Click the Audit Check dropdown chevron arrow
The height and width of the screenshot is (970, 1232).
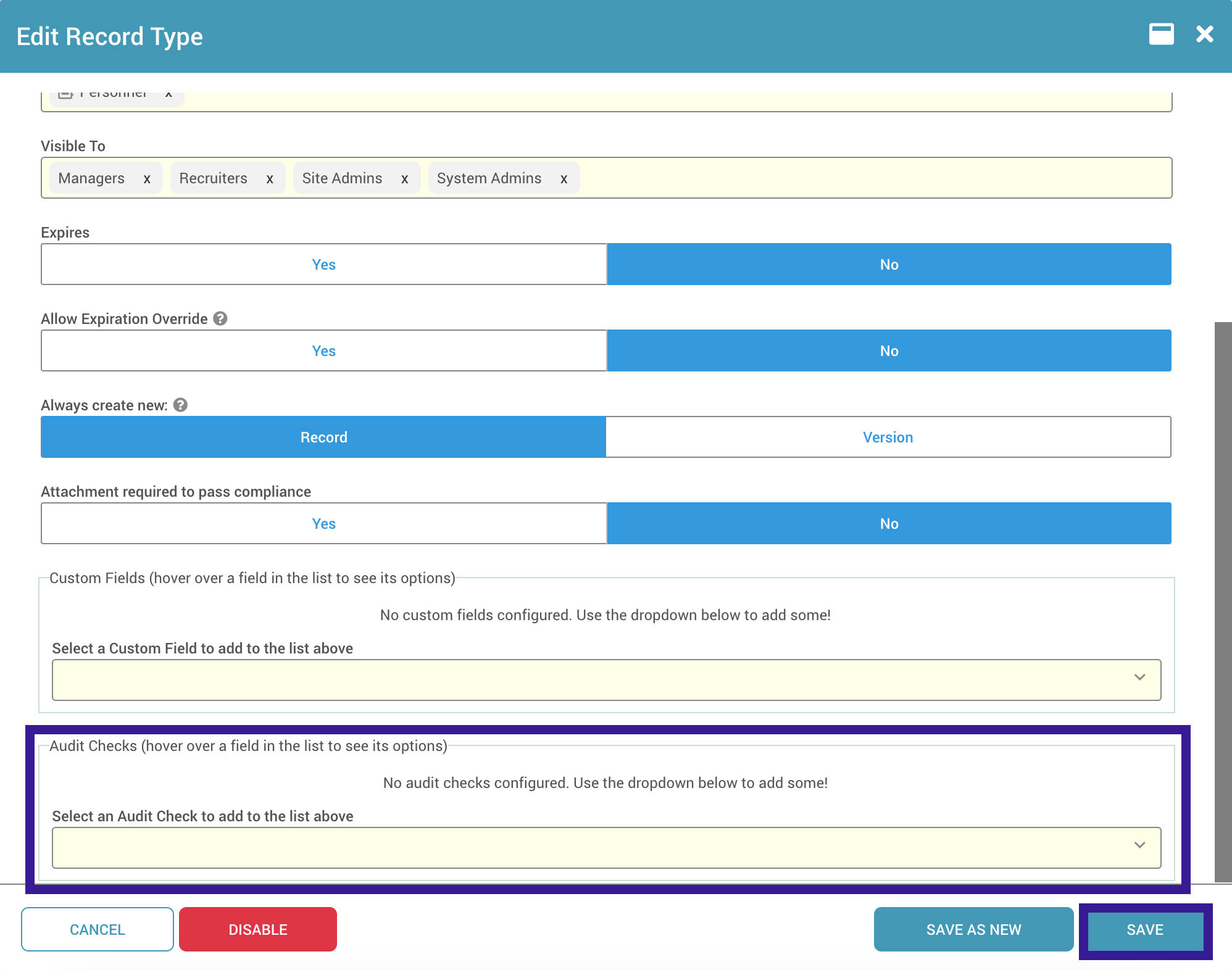(1139, 845)
